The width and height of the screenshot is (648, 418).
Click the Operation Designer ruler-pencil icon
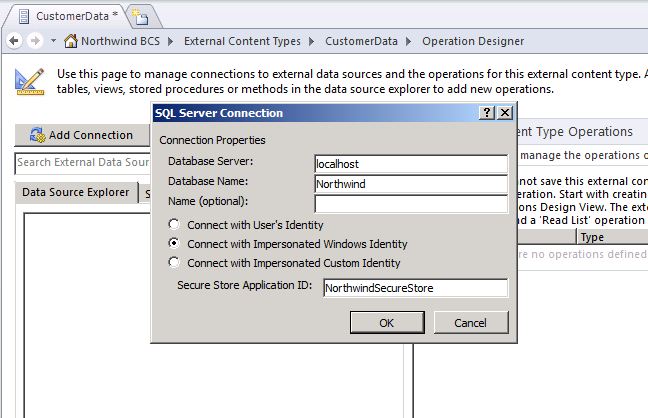[x=29, y=81]
